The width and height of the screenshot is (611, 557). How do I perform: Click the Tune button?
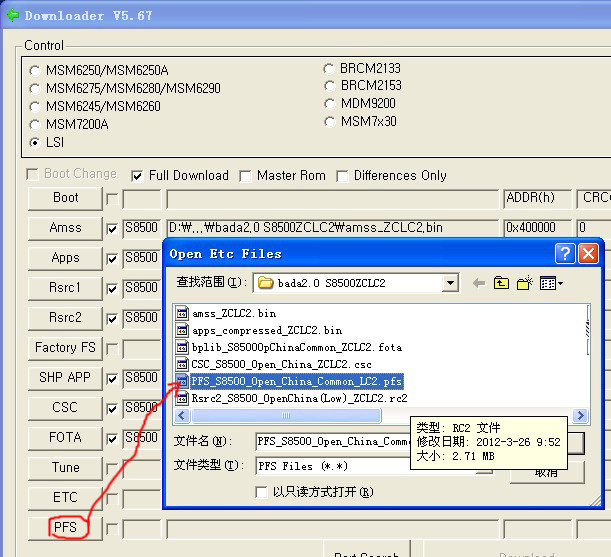65,468
